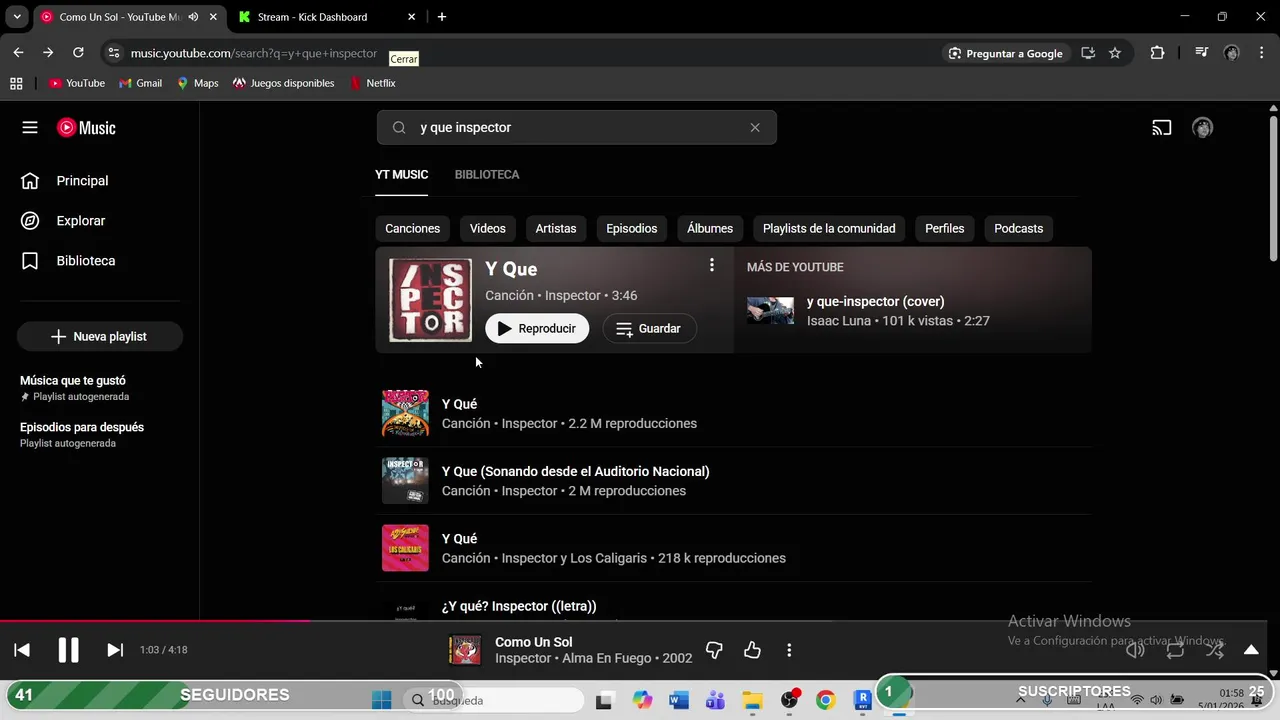Viewport: 1280px width, 720px height.
Task: Open the y que-inspector (cover) video
Action: click(876, 302)
